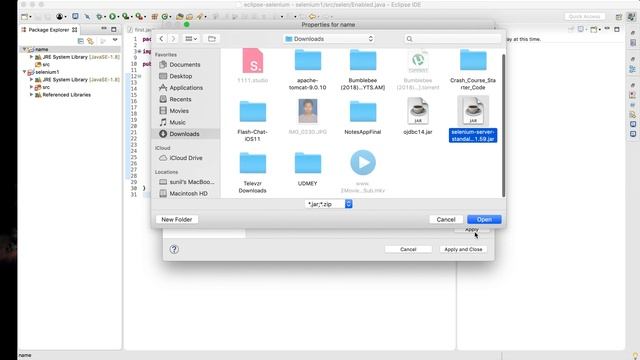The image size is (640, 360).
Task: Click Cancel in the Properties dialog
Action: pos(408,249)
